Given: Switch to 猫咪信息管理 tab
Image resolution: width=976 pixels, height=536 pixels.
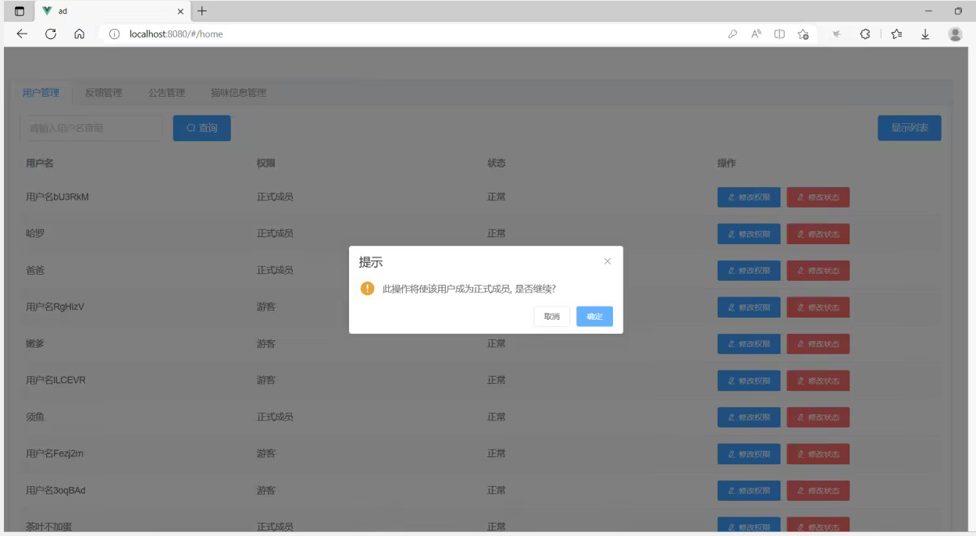Looking at the screenshot, I should (238, 93).
